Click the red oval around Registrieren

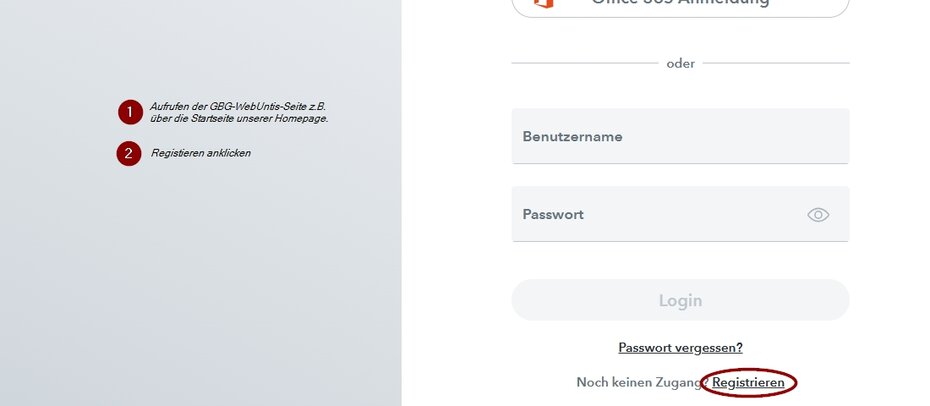(796, 382)
